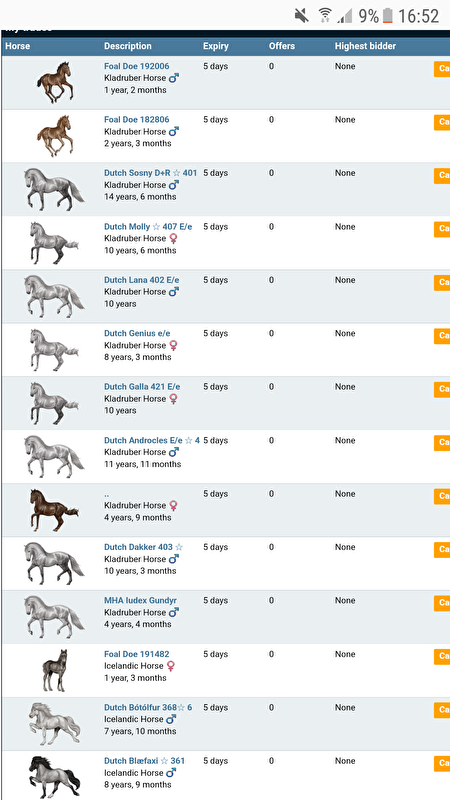Click the Offers column header
Screen dimensions: 450x800
point(282,46)
